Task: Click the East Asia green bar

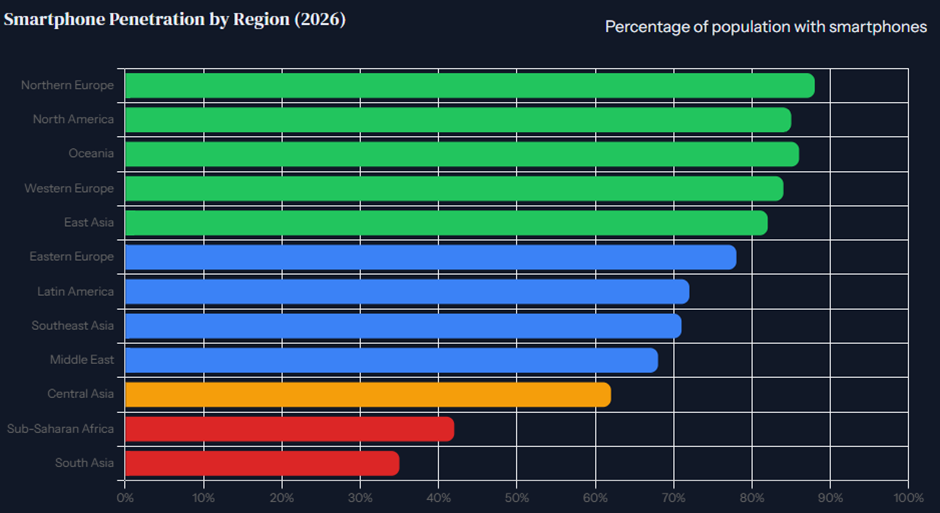Action: pos(446,223)
